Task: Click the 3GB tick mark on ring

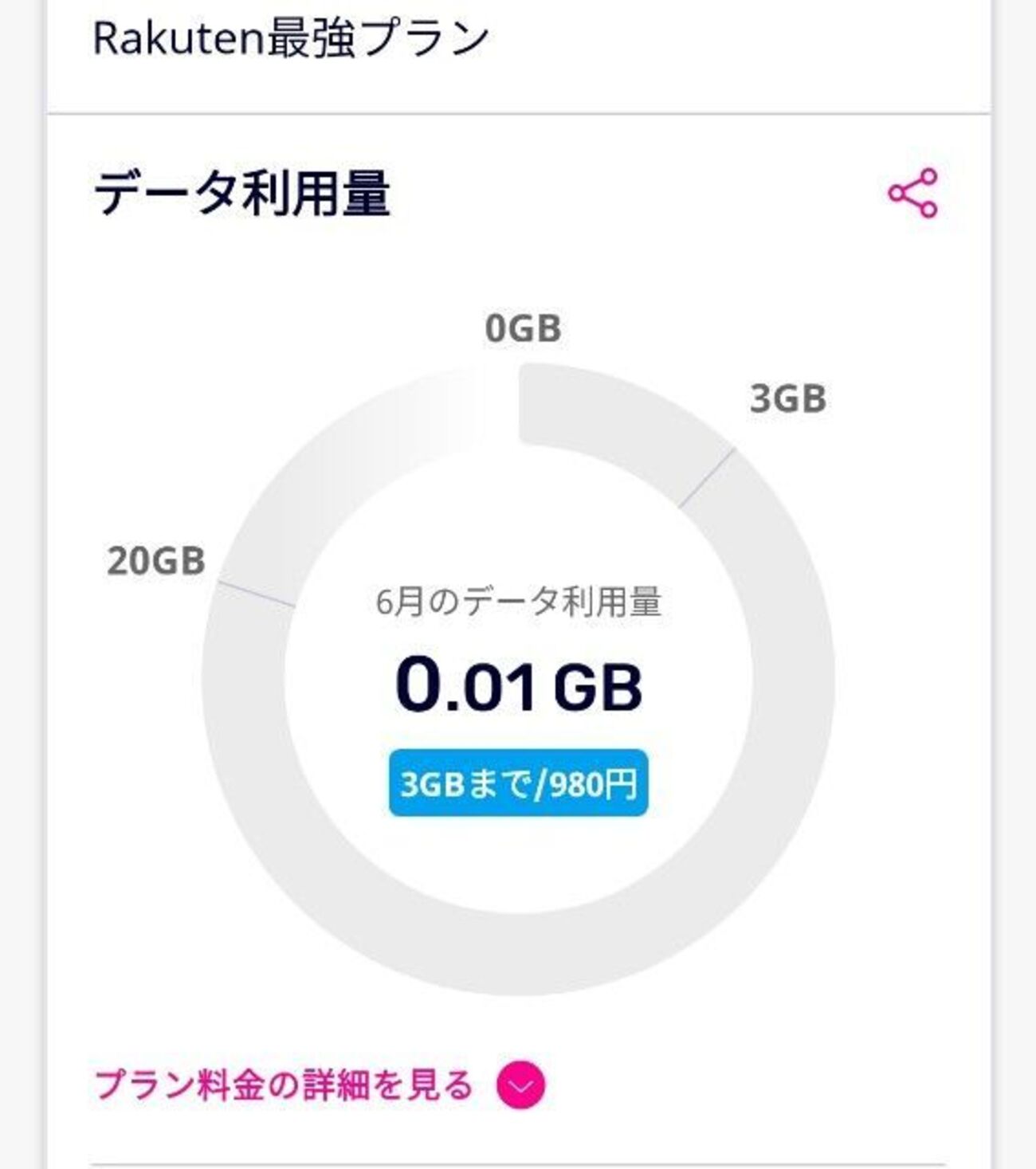Action: (x=706, y=478)
